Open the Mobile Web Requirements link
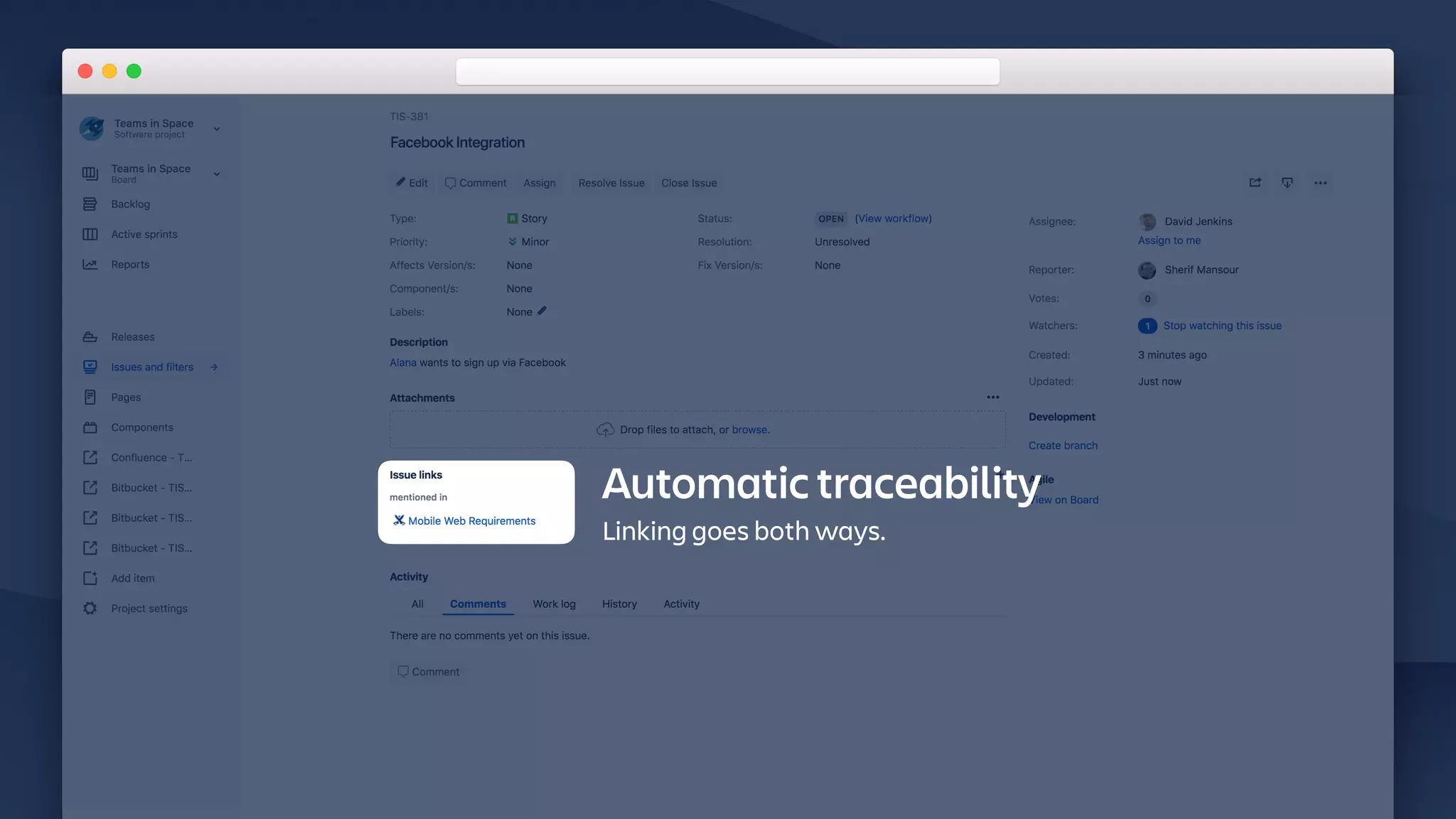The height and width of the screenshot is (819, 1456). 472,521
